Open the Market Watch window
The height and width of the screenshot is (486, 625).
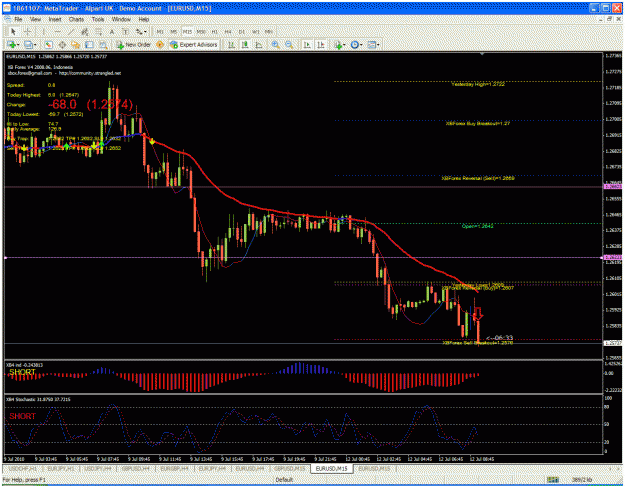[49, 45]
